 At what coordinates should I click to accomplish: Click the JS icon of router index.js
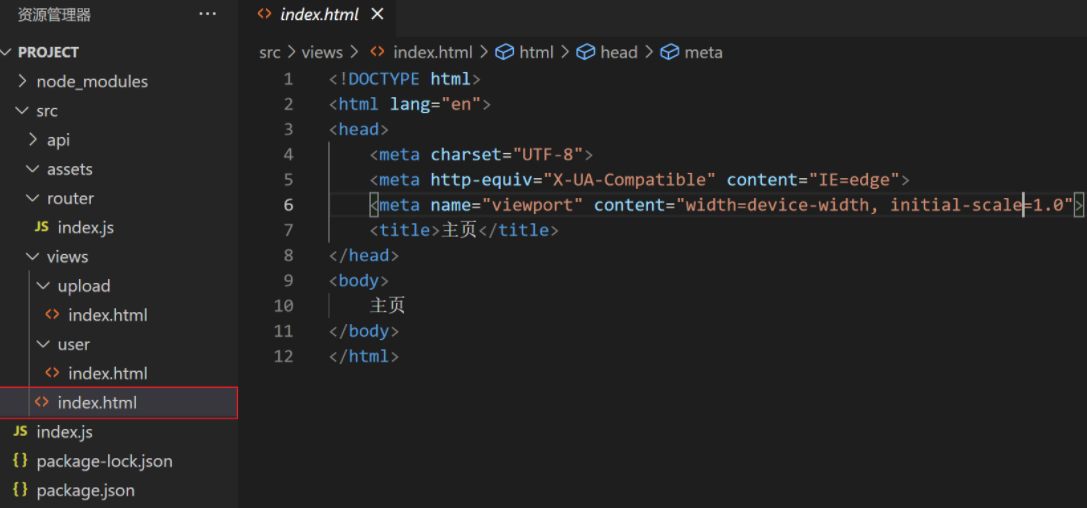(42, 227)
